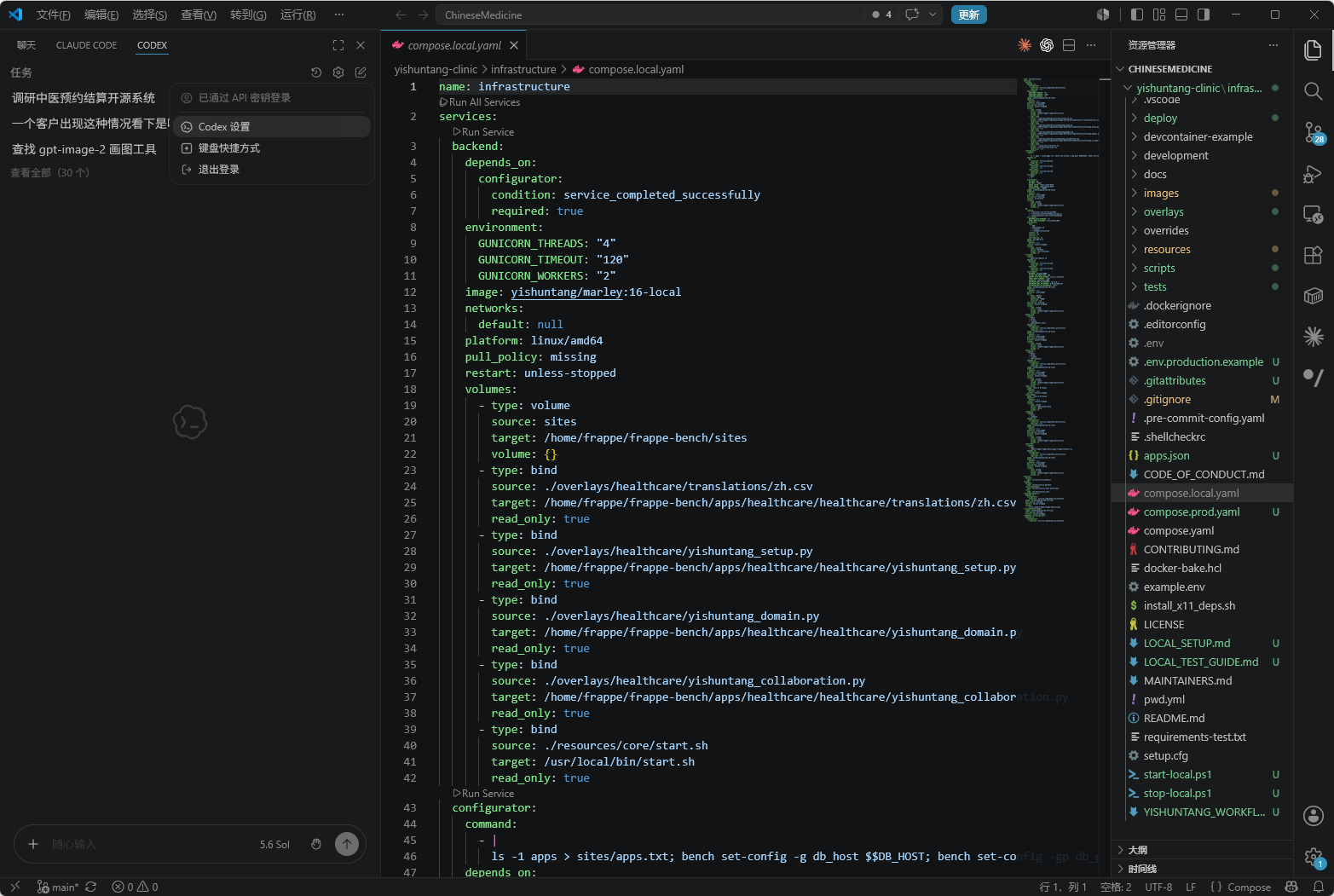
Task: Click Run All Services code lens
Action: pos(480,102)
